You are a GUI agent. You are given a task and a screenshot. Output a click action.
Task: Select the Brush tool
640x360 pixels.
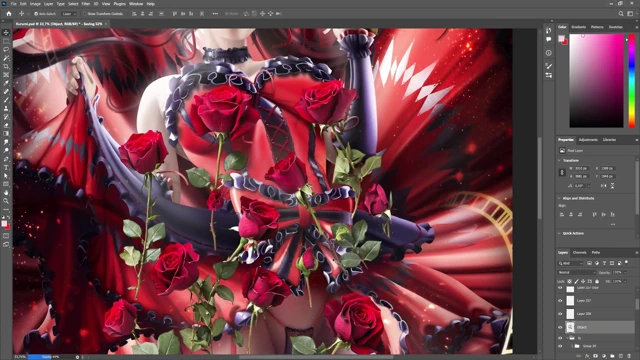[x=6, y=100]
